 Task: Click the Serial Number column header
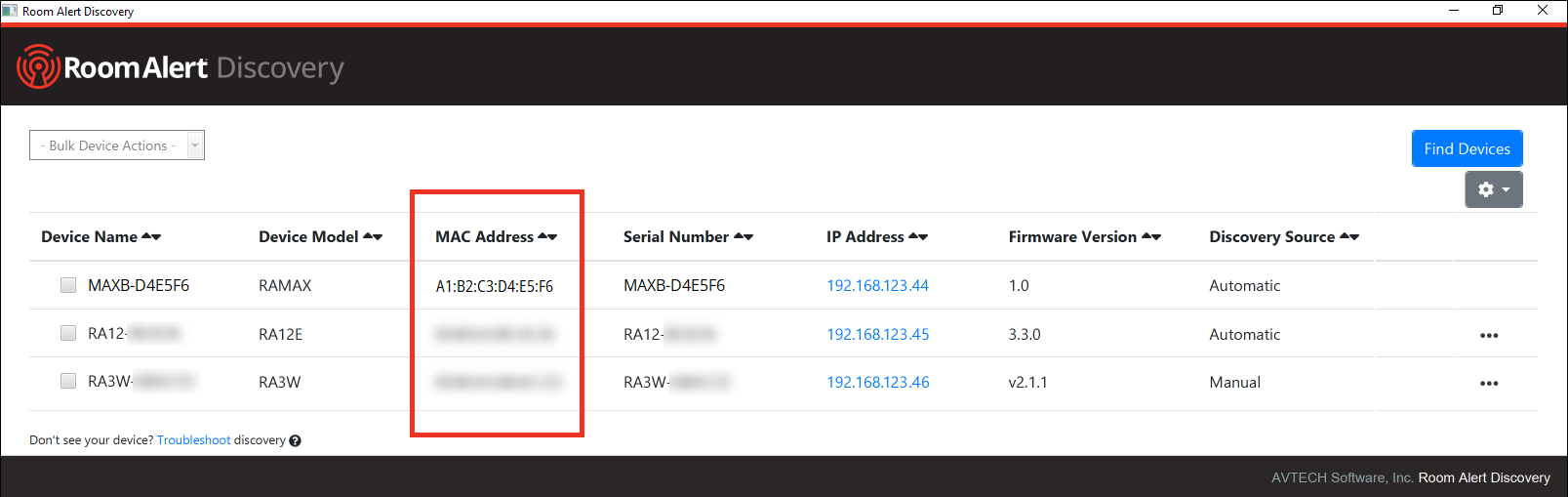[x=676, y=237]
